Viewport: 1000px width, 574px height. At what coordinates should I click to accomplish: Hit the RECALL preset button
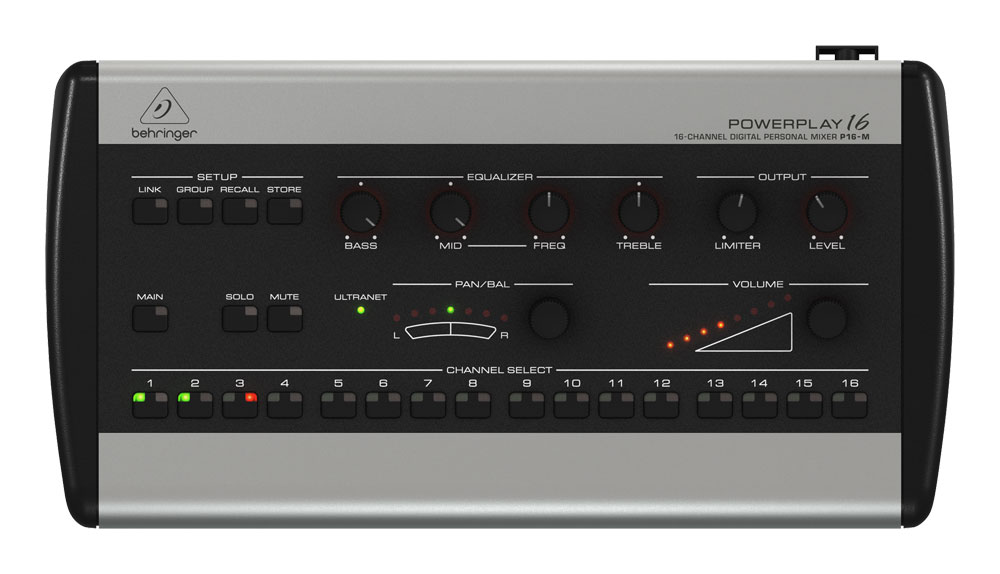(240, 211)
